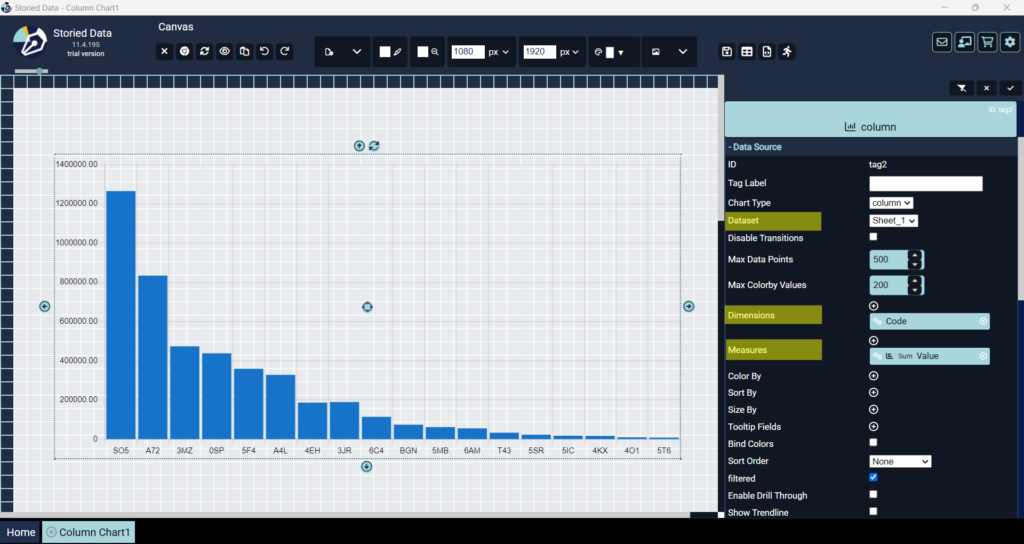Open the Dataset Sheet_1 dropdown
This screenshot has height=544, width=1024.
pos(894,220)
